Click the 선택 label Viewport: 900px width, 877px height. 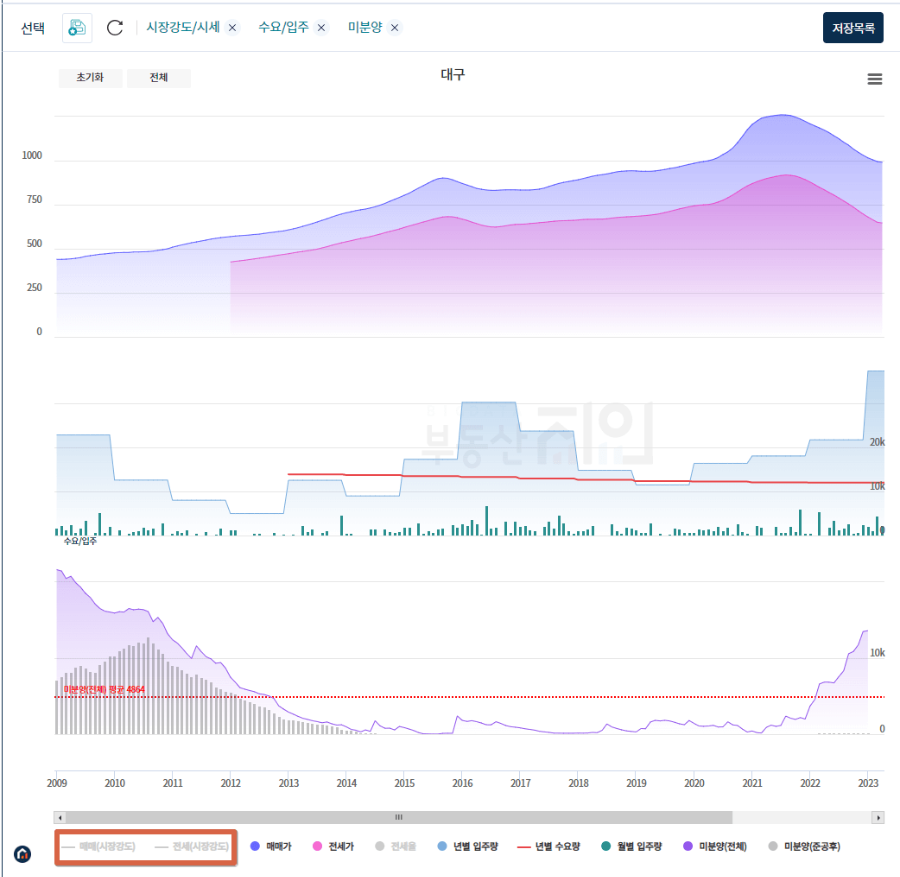pyautogui.click(x=33, y=28)
